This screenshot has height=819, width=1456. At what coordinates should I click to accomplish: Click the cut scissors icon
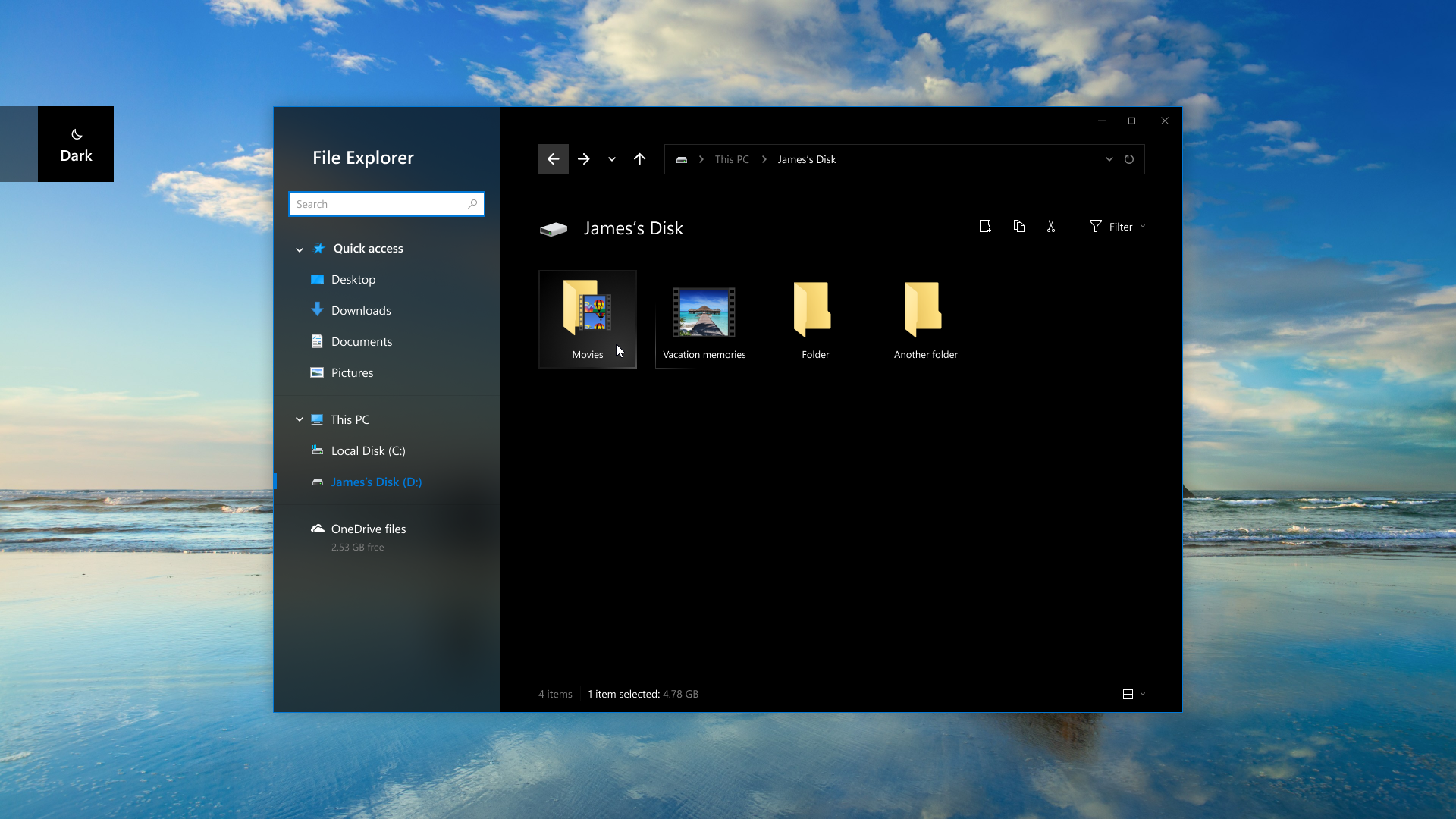pos(1051,226)
